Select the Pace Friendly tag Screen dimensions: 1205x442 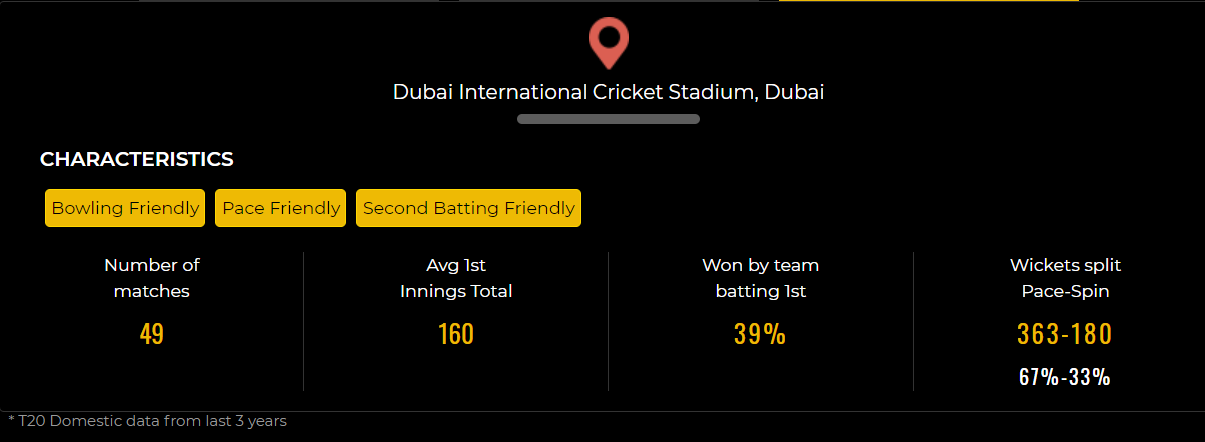[x=281, y=208]
